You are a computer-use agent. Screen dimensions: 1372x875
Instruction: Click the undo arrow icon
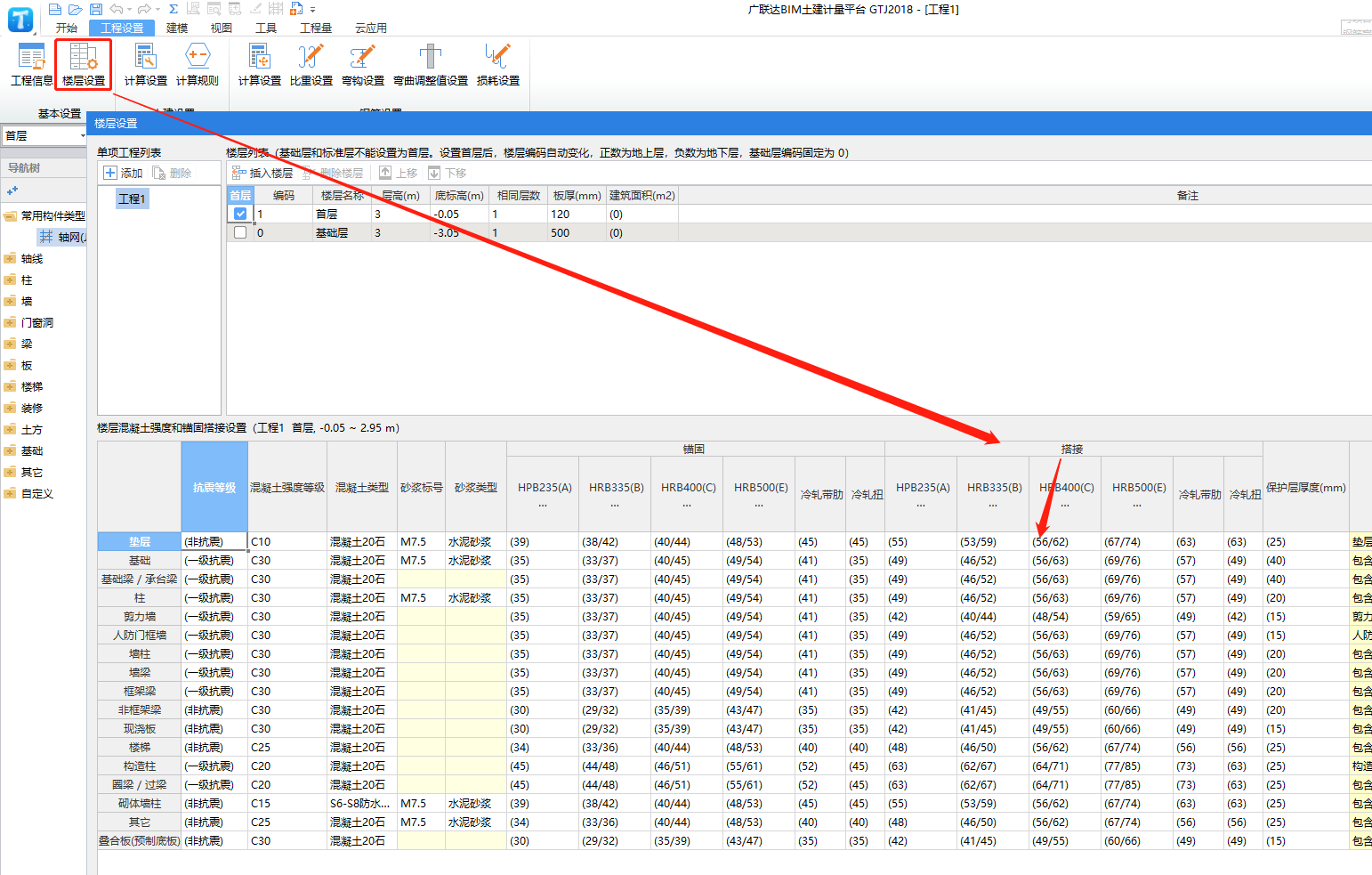click(116, 9)
